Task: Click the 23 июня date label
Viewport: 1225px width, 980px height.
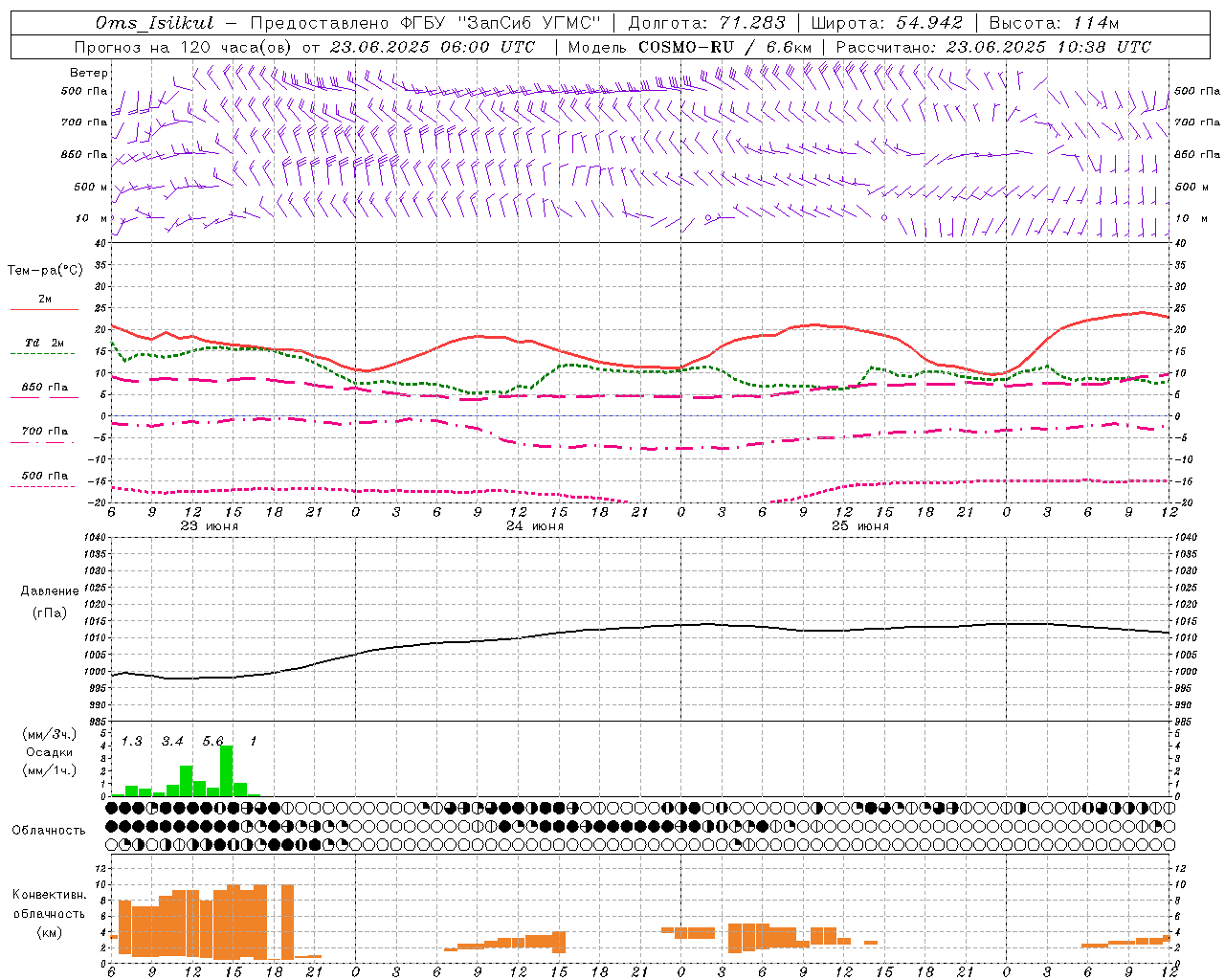Action: [x=210, y=526]
